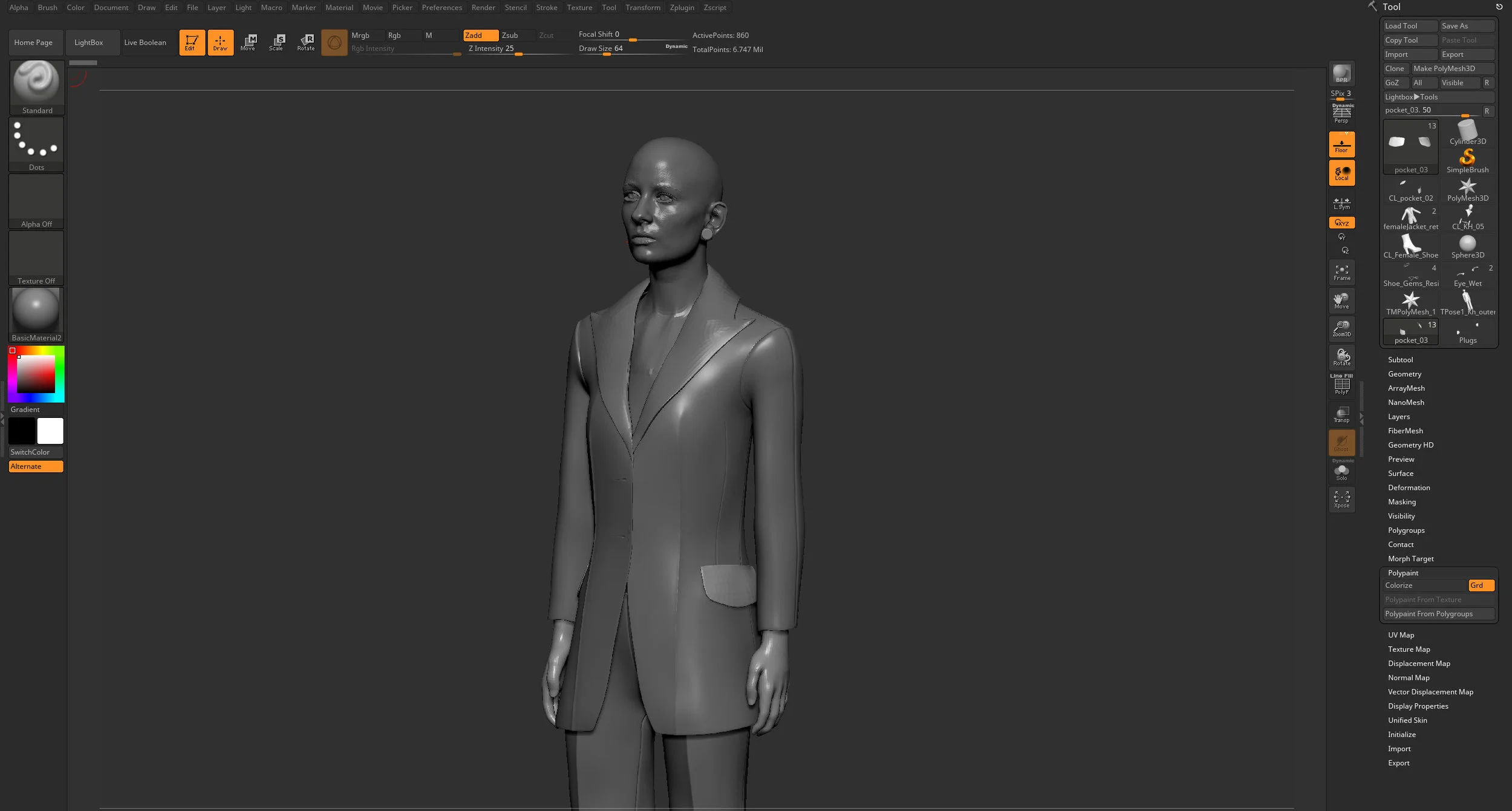Select the TMPolyMesh_1 tool

pyautogui.click(x=1410, y=303)
